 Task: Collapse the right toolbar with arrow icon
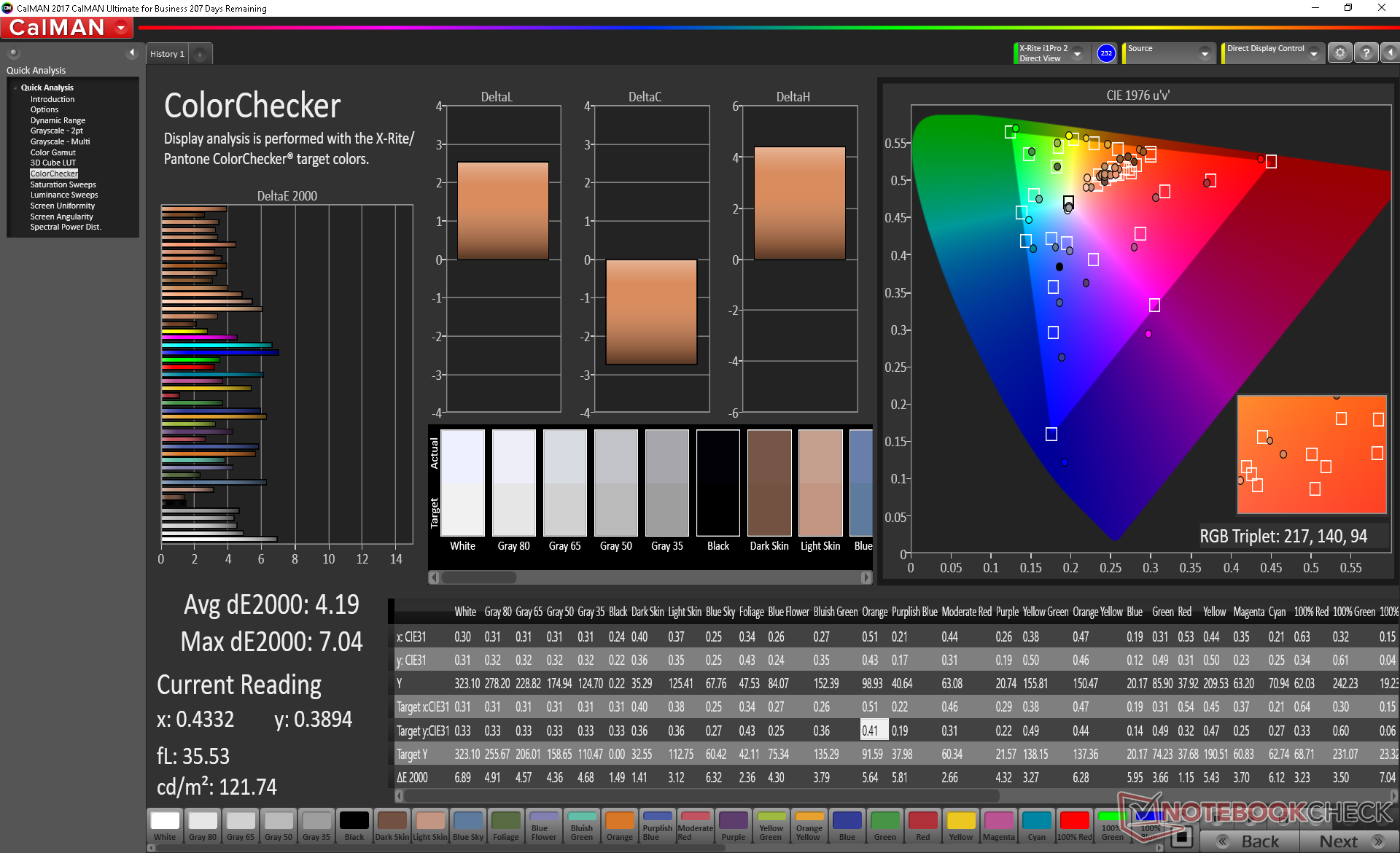coord(1390,53)
